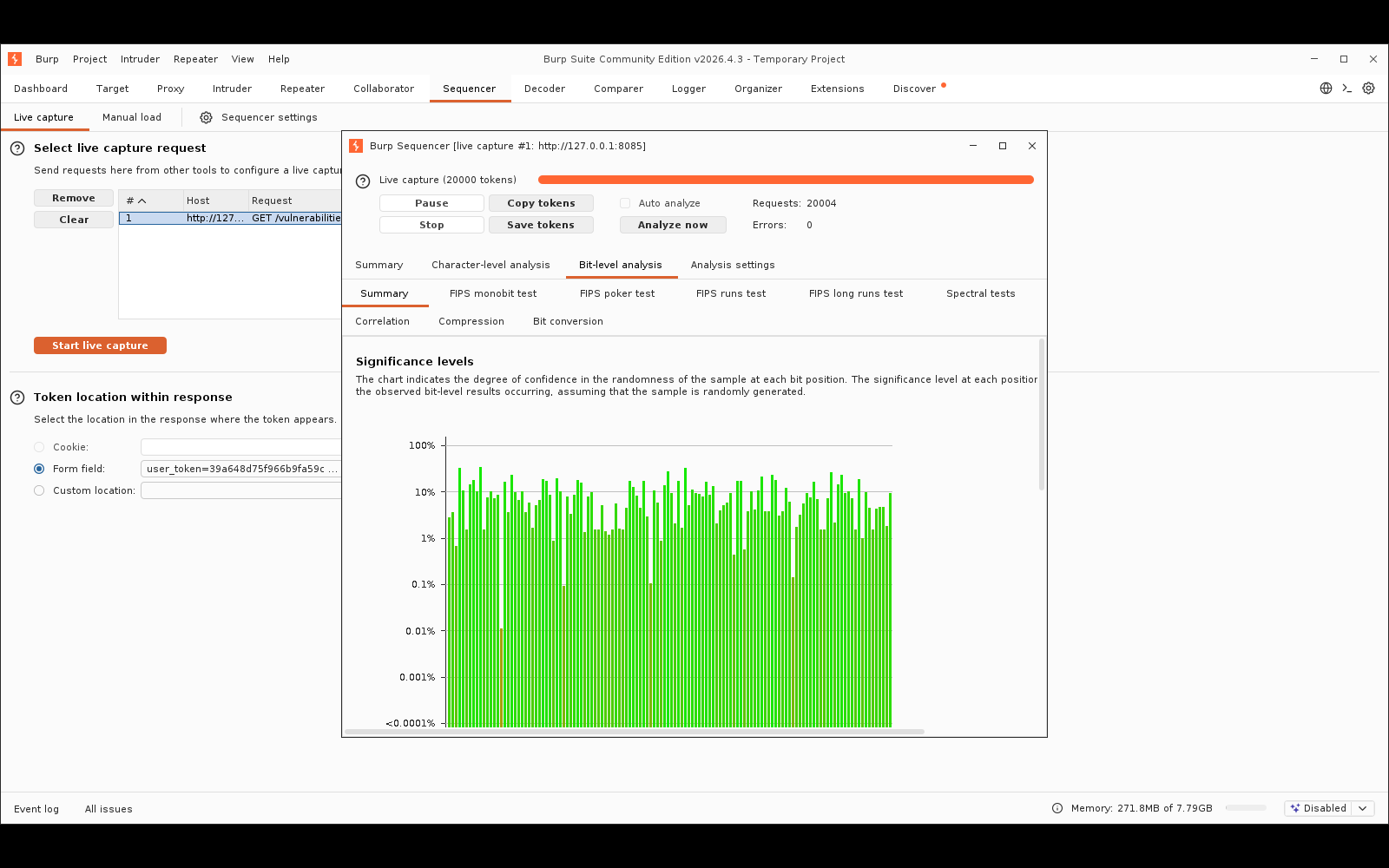Screen dimensions: 1389x868
Task: Open the Analysis settings tab
Action: coord(733,265)
